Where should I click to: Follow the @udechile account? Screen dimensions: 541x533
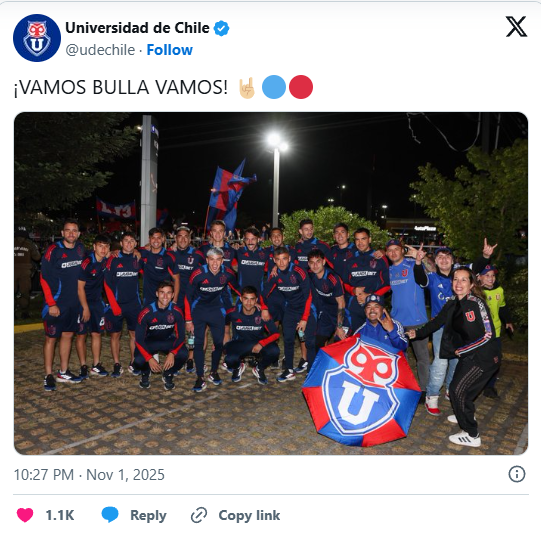(169, 50)
